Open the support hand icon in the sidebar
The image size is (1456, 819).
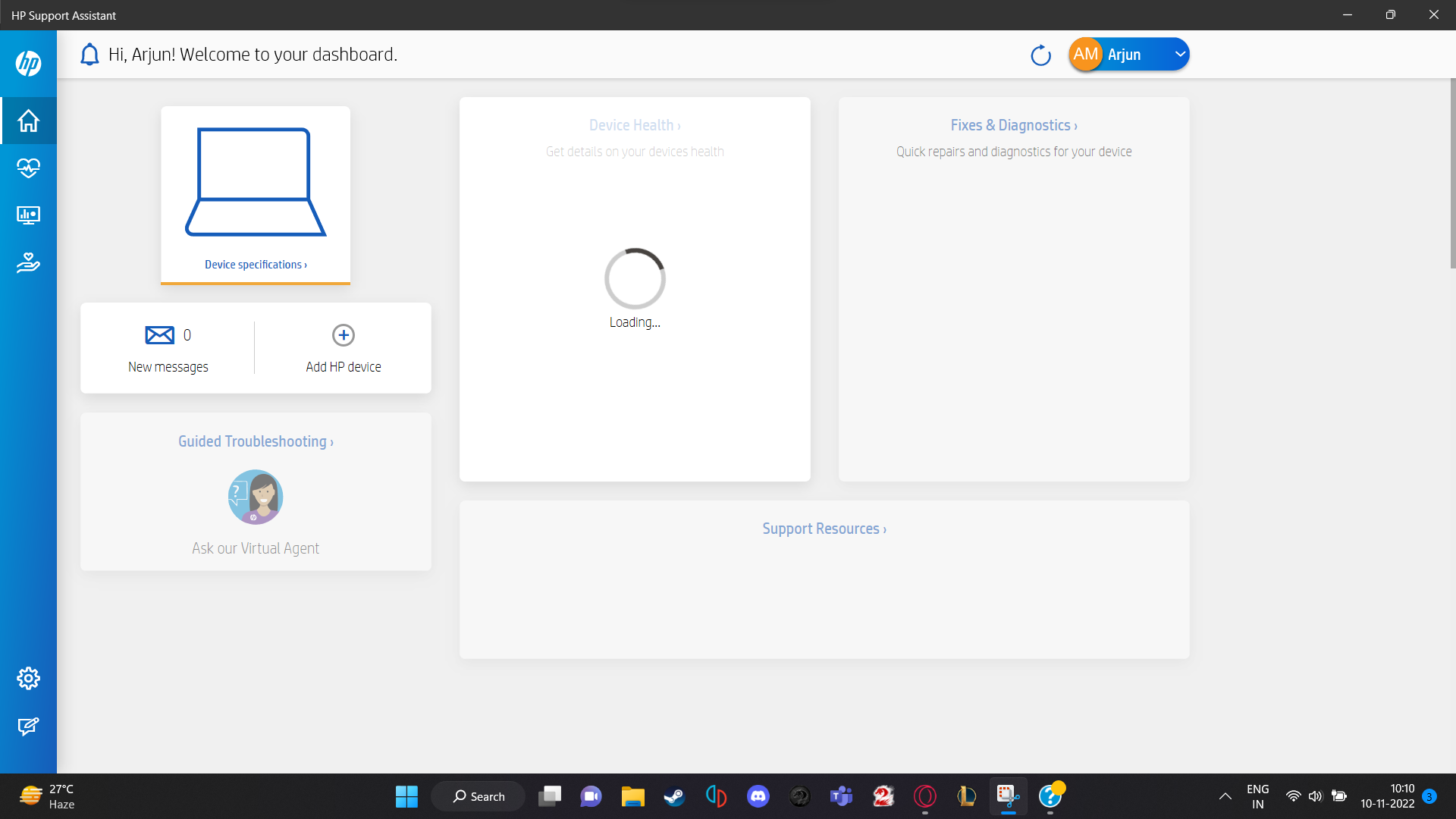click(29, 262)
